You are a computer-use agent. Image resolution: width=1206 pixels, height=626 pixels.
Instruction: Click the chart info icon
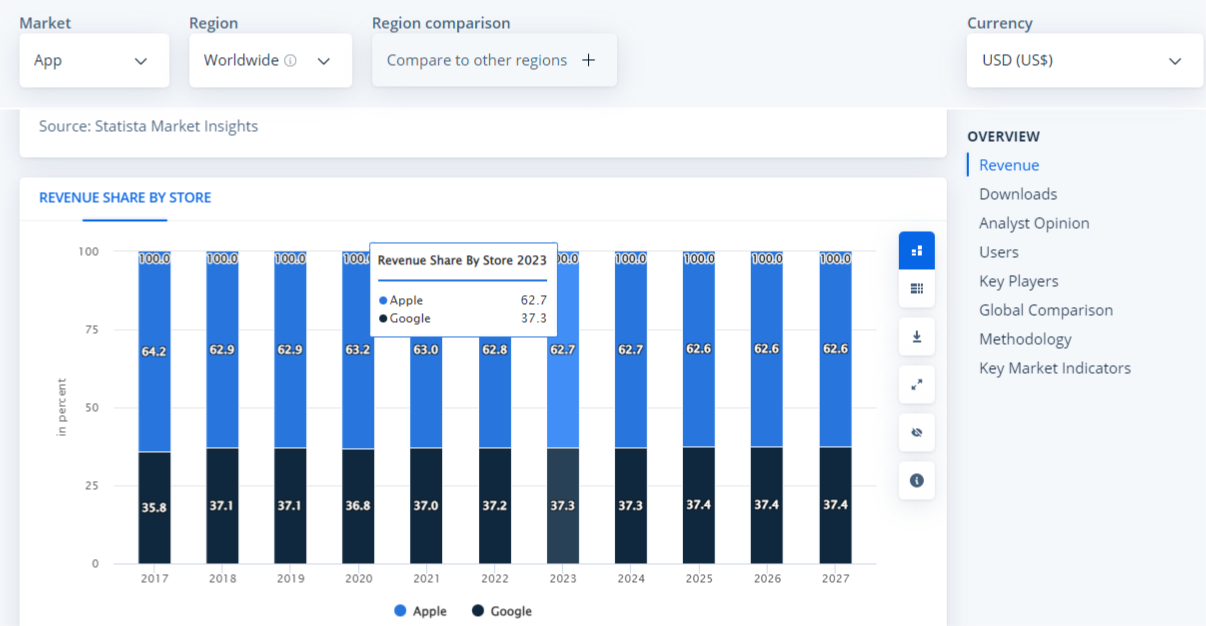(916, 480)
